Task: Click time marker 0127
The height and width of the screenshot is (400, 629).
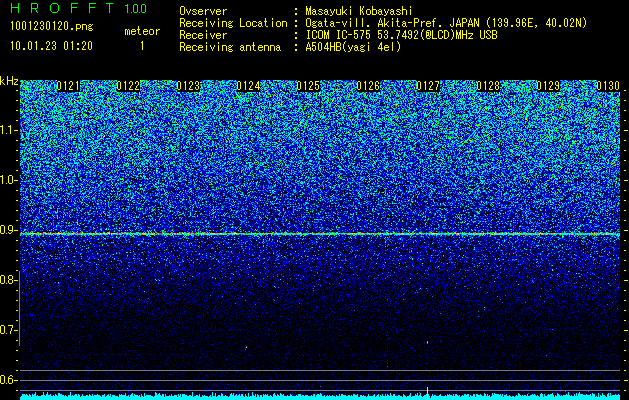Action: [428, 86]
